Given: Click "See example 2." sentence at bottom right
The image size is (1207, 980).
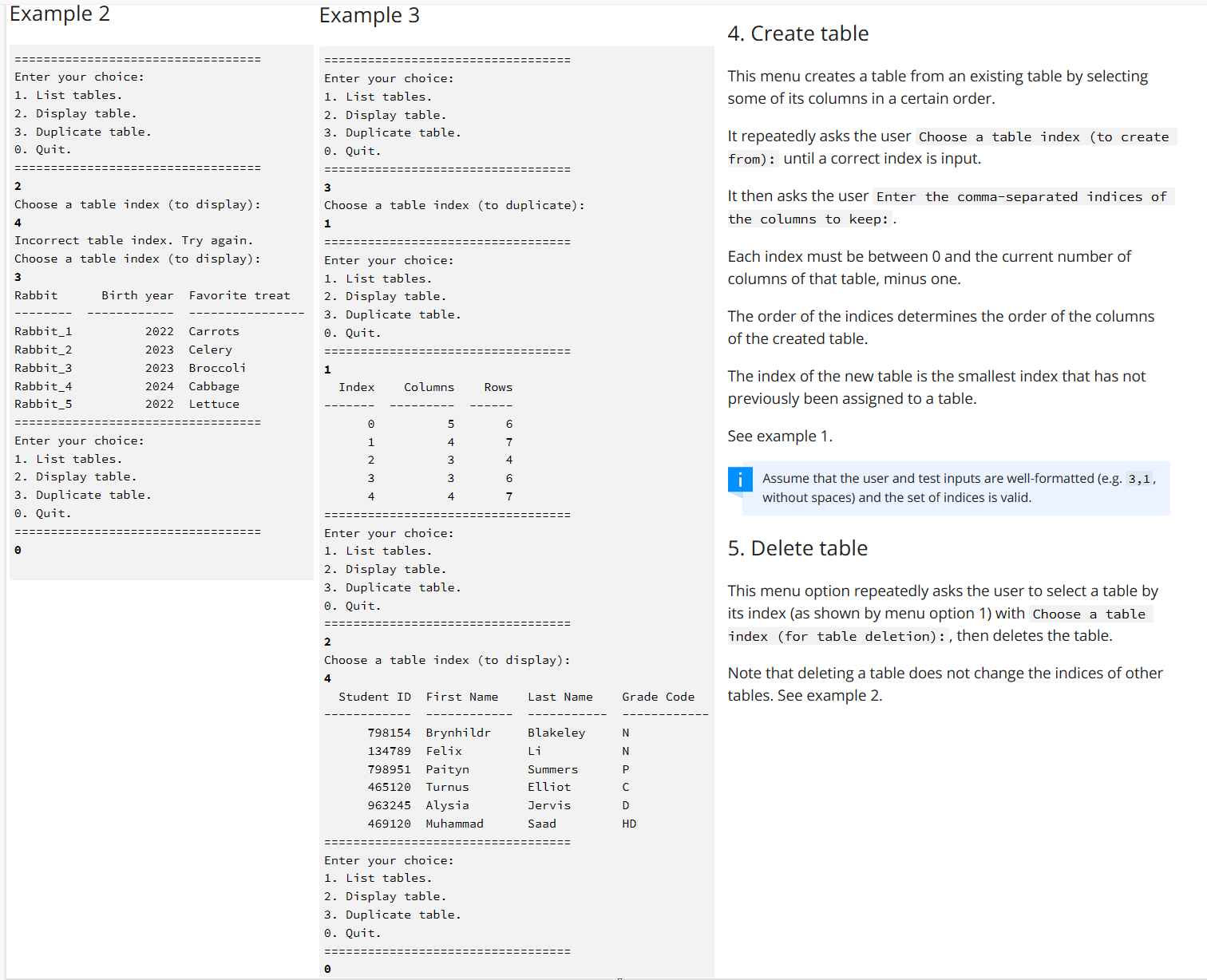Looking at the screenshot, I should [x=830, y=696].
